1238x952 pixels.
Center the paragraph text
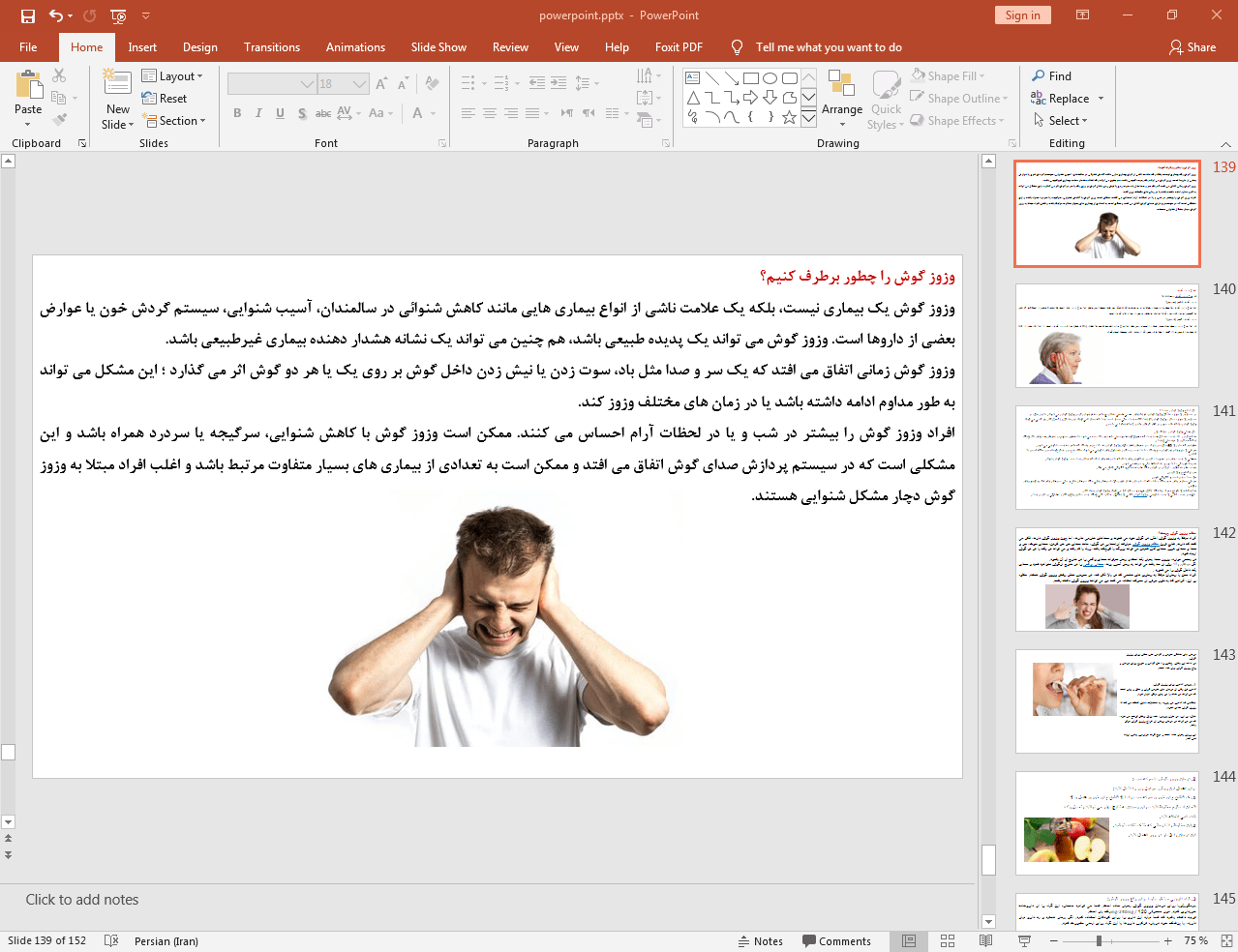(x=490, y=113)
